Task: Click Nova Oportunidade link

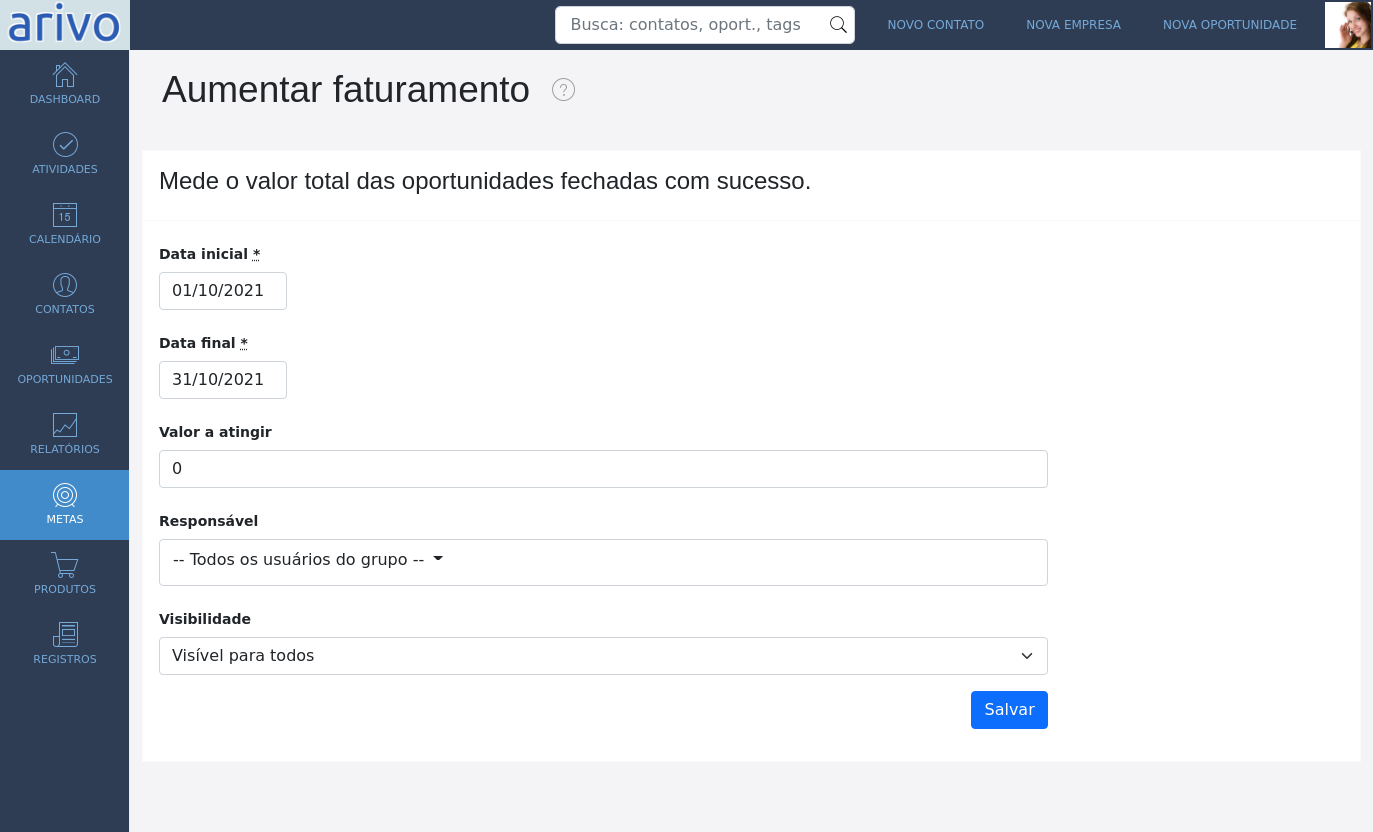Action: point(1230,25)
